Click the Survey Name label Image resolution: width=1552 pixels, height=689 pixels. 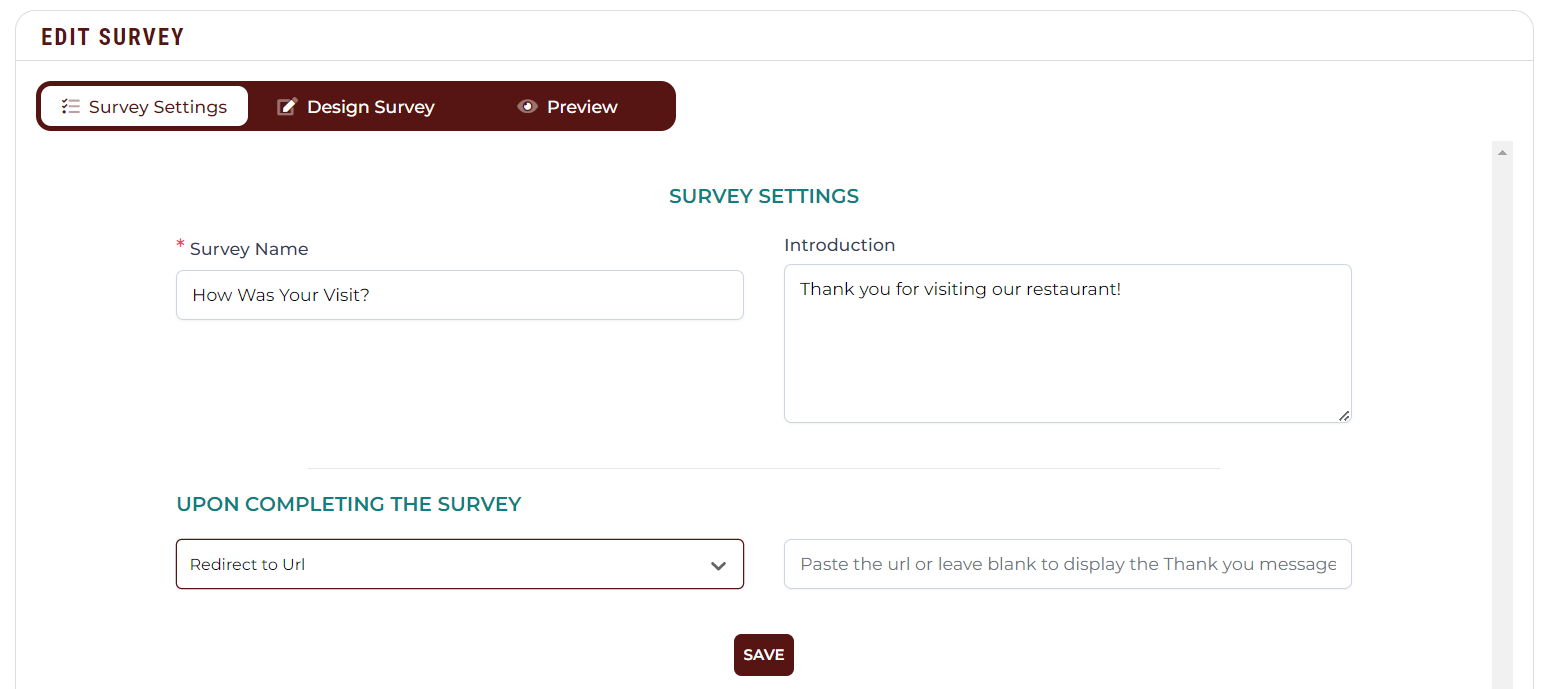point(249,249)
